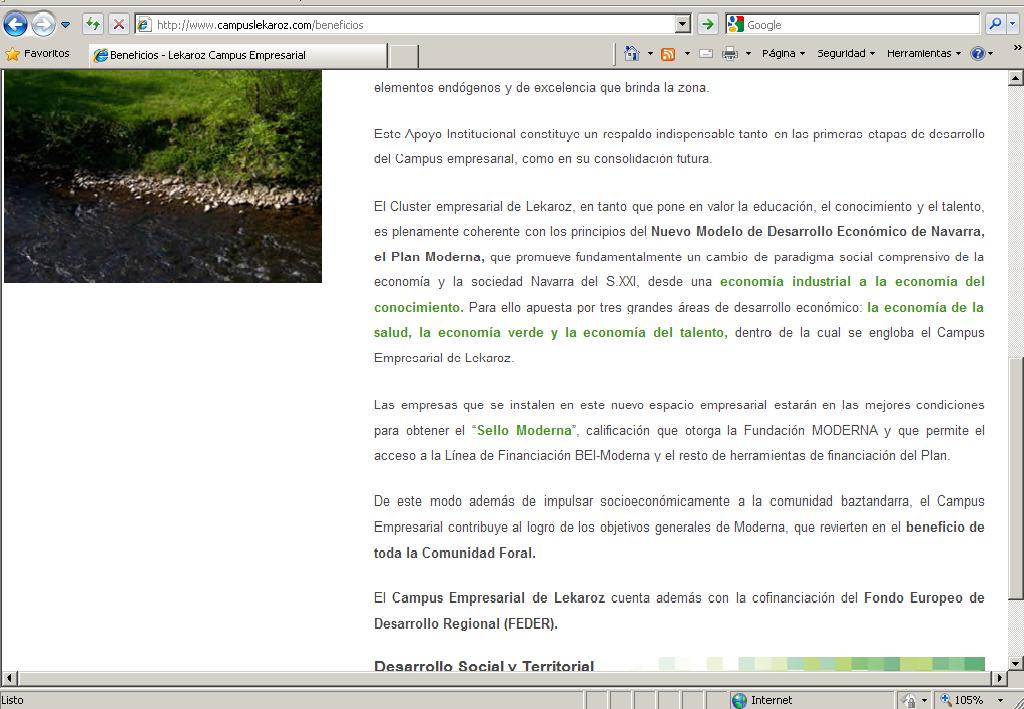The image size is (1024, 709).
Task: Click the orange RSS feeds icon
Action: (668, 54)
